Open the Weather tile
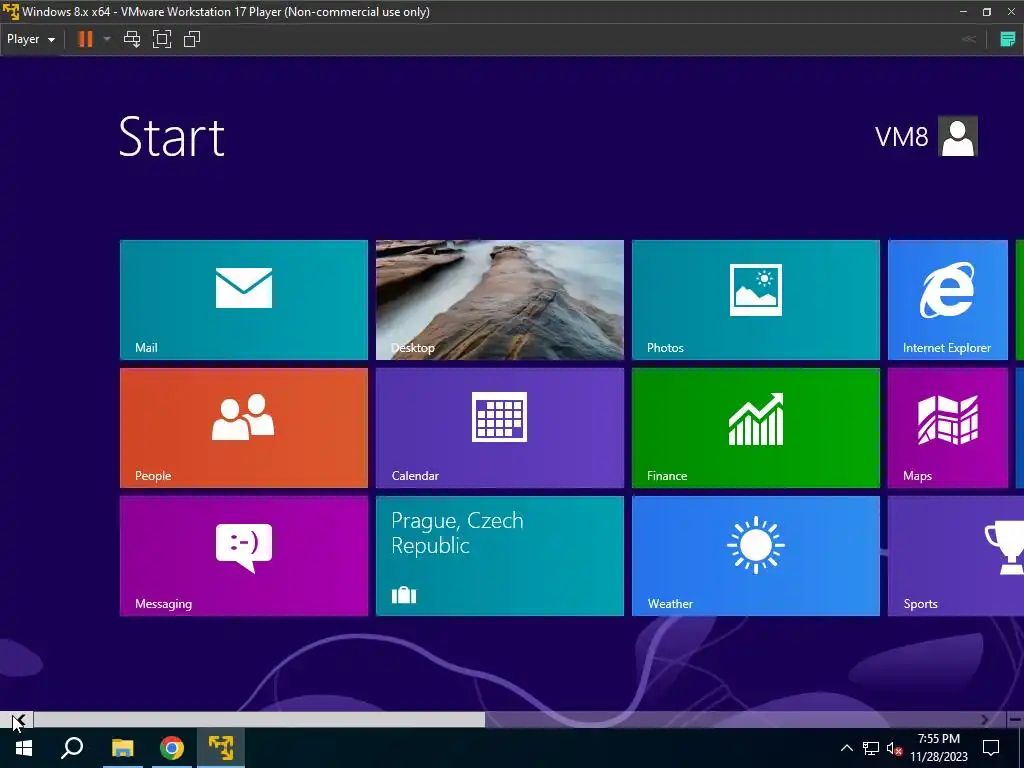 (756, 556)
